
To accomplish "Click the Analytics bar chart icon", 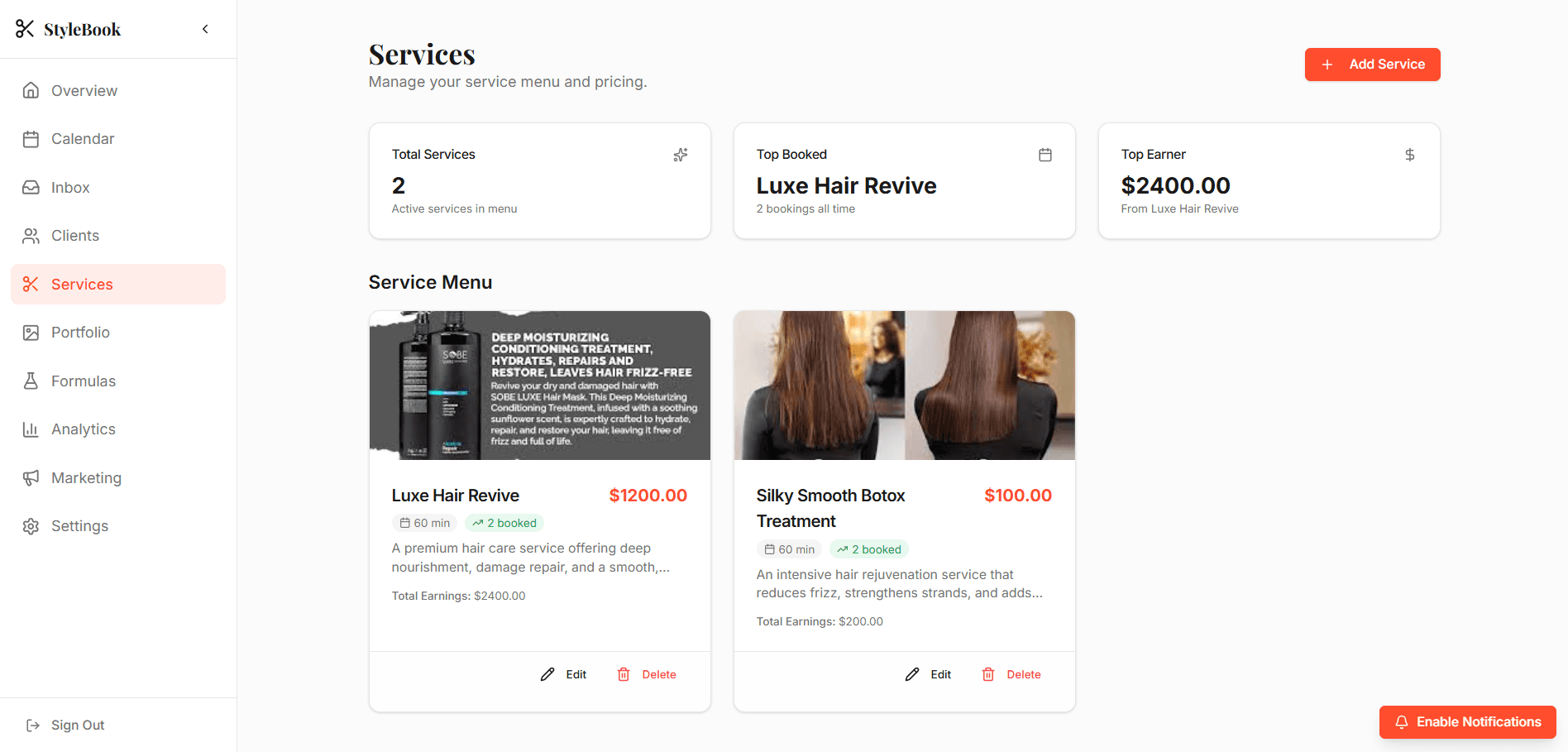I will tap(31, 429).
